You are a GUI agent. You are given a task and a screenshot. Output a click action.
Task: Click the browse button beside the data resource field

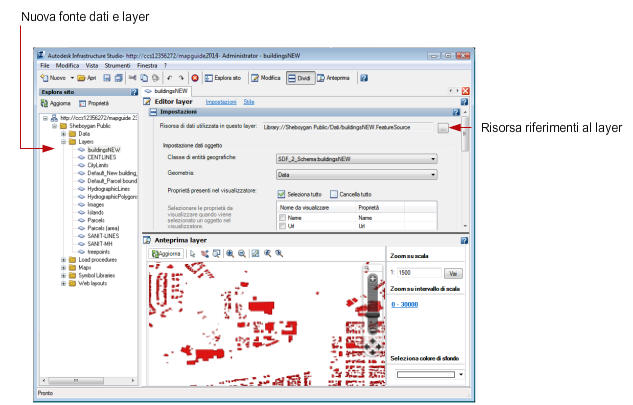443,128
